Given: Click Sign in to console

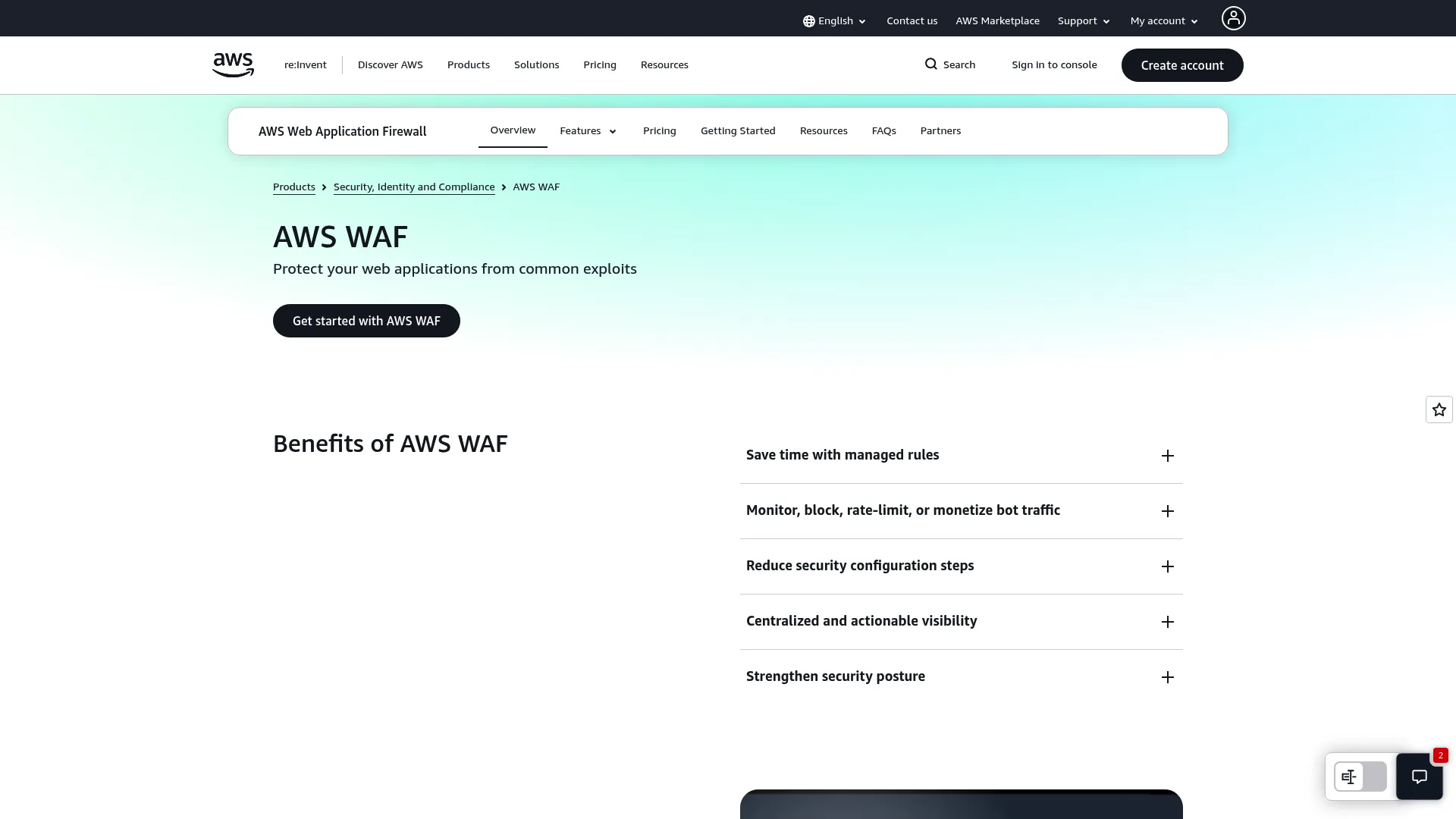Looking at the screenshot, I should click(1054, 65).
